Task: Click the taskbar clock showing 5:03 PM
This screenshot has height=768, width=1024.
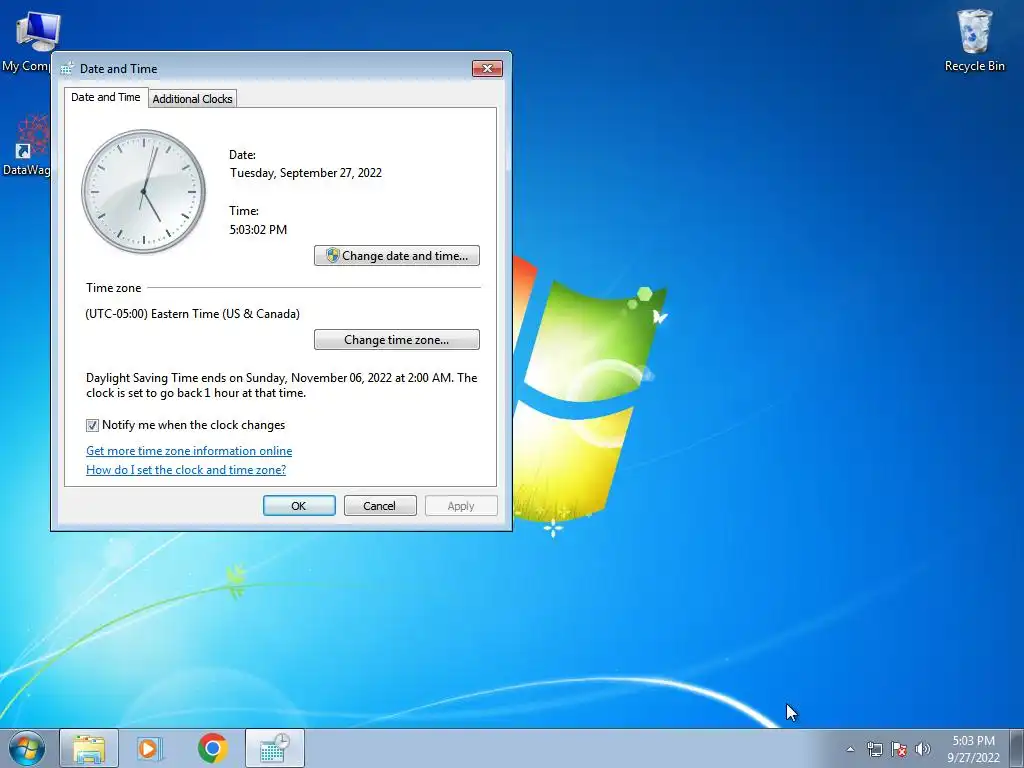Action: [973, 749]
